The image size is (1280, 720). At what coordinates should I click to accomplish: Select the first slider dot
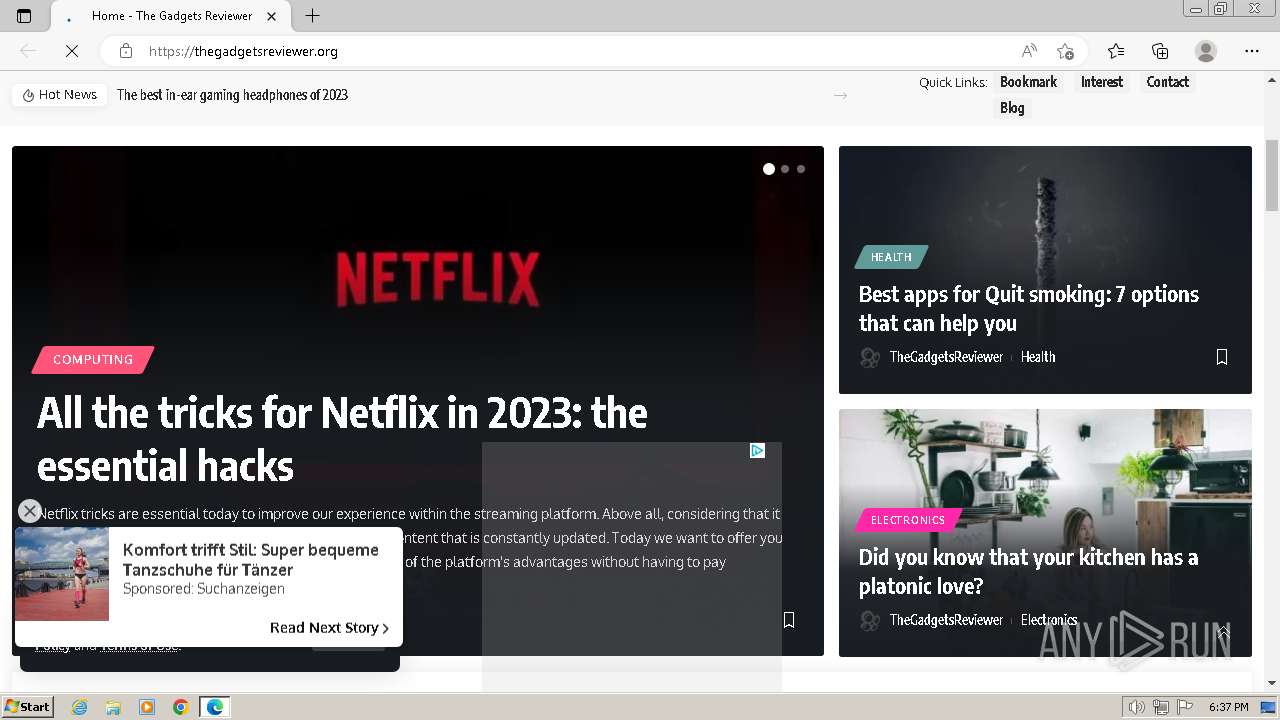point(769,169)
